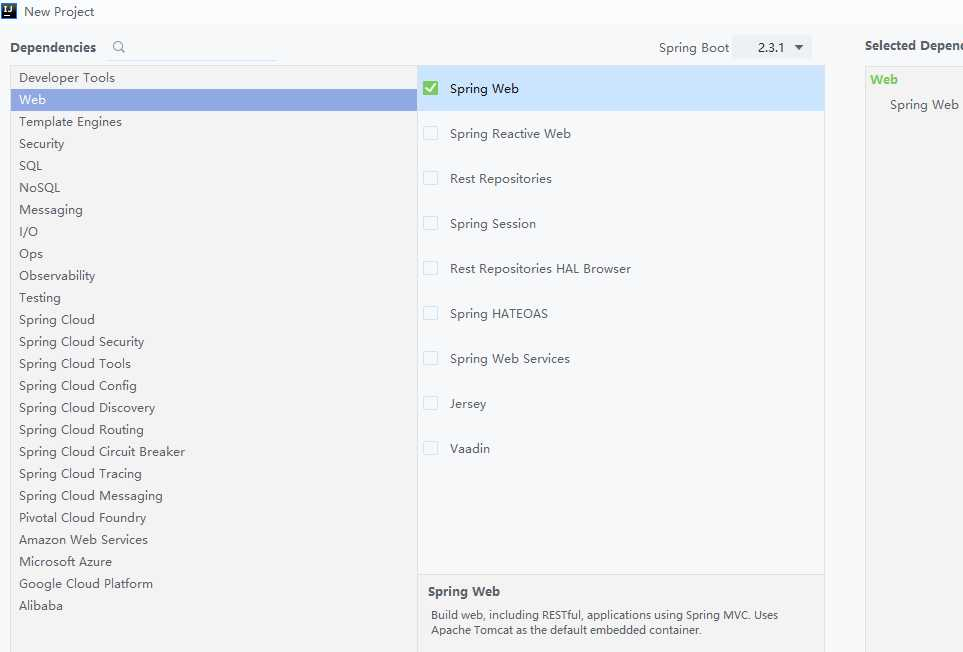This screenshot has width=963, height=652.
Task: Check the Spring HATEOAS checkbox
Action: click(x=431, y=313)
